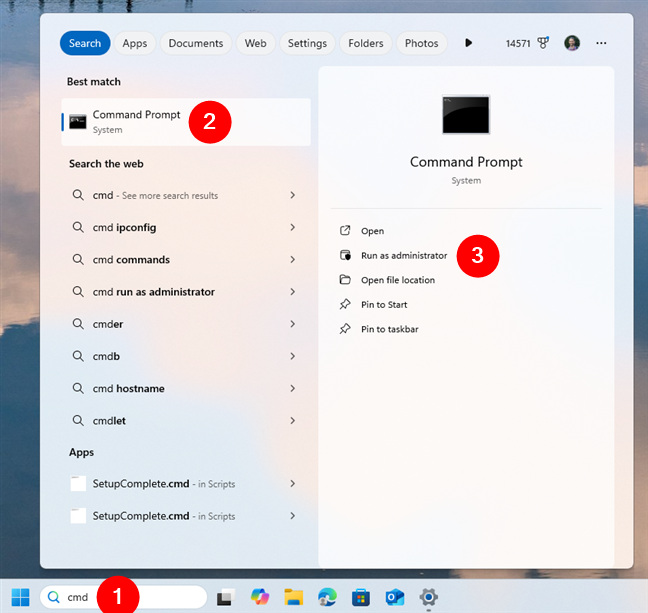Select the Search filter tab
This screenshot has width=648, height=613.
85,43
